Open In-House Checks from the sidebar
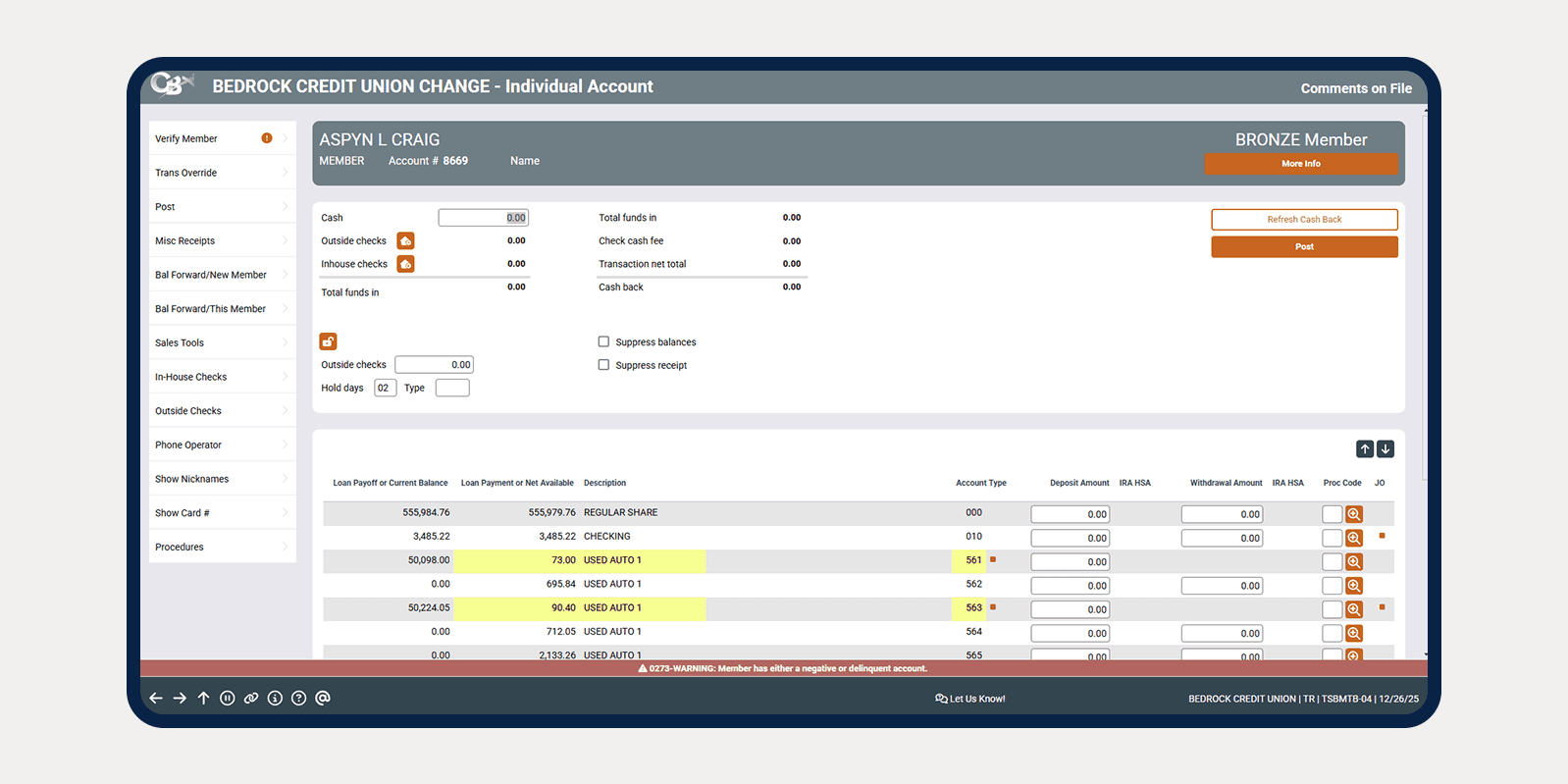 click(x=223, y=377)
